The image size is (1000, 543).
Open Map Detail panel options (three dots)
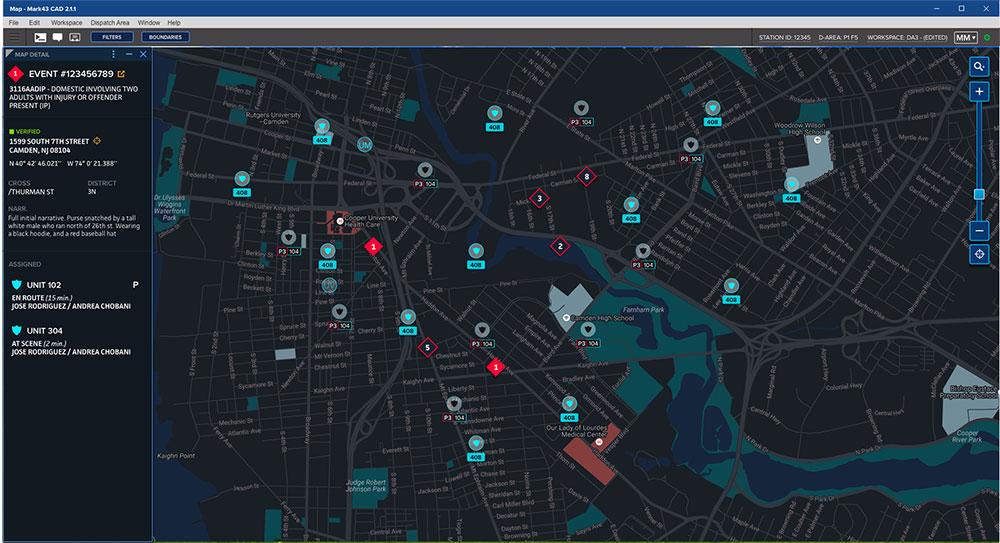[113, 54]
